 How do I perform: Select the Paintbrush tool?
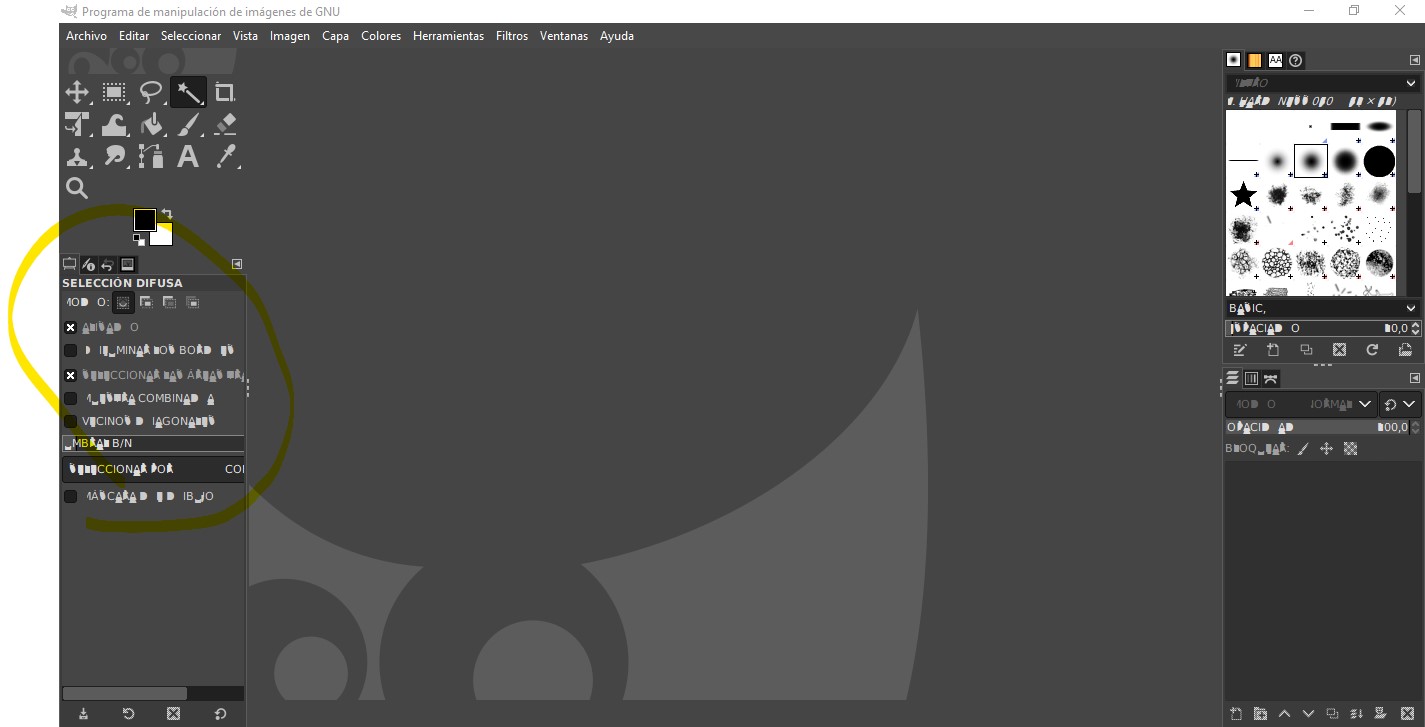click(x=188, y=125)
